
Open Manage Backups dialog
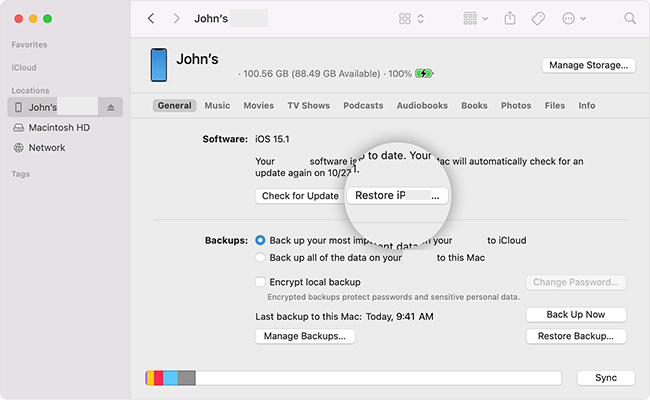pyautogui.click(x=305, y=336)
